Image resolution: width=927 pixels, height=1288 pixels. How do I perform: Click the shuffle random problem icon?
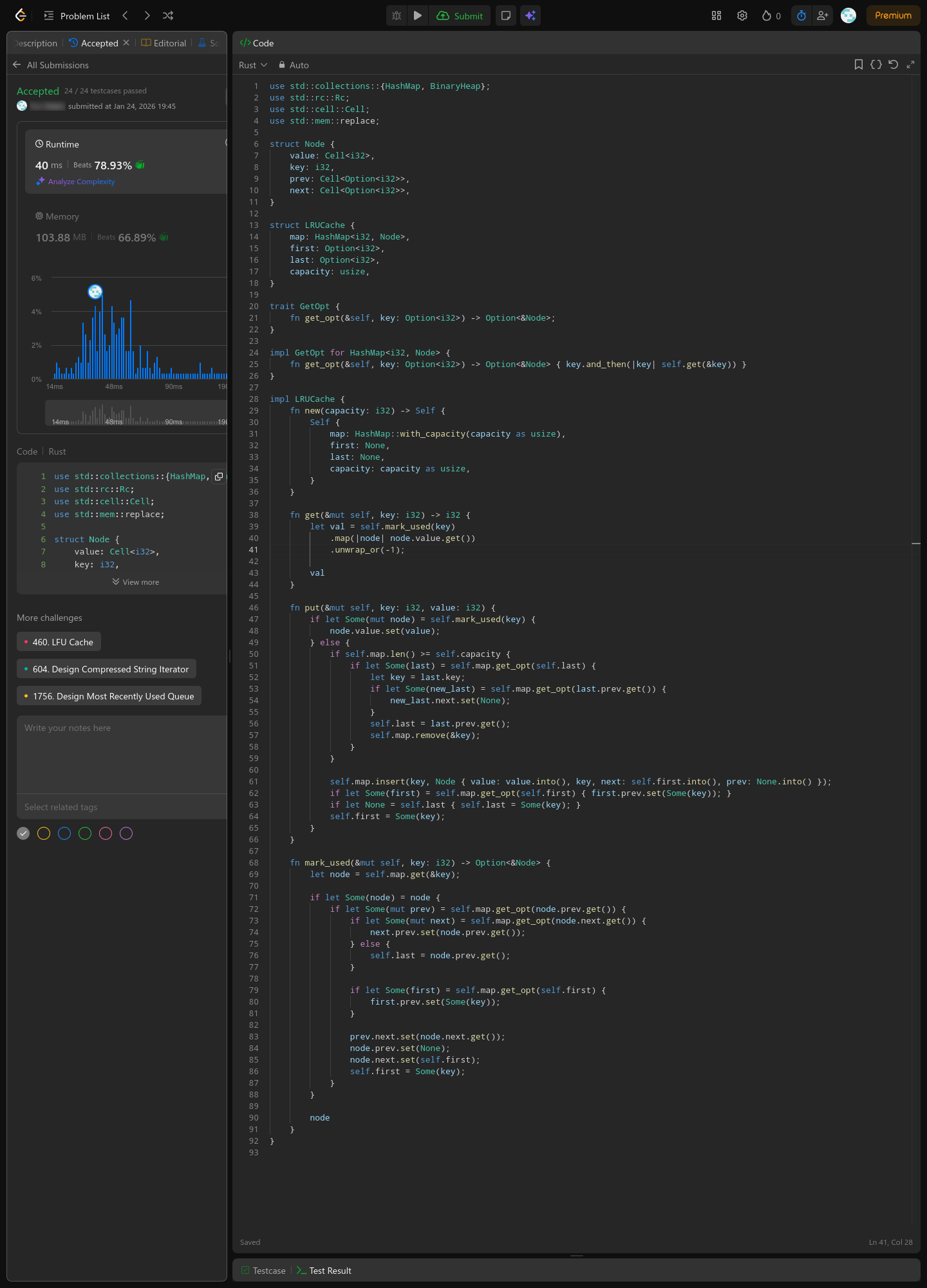168,15
